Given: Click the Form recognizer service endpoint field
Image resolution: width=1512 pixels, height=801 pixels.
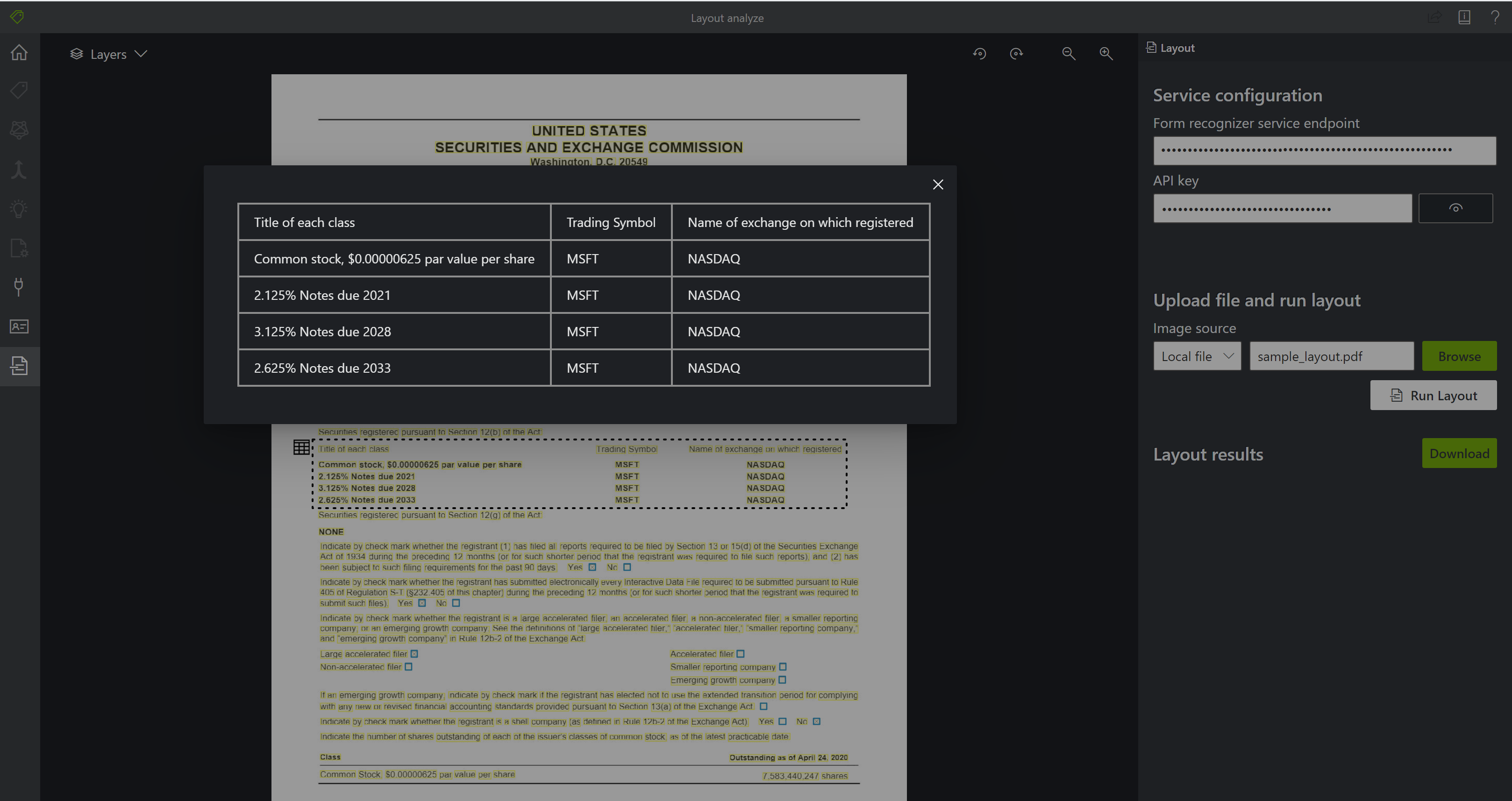Looking at the screenshot, I should coord(1324,151).
